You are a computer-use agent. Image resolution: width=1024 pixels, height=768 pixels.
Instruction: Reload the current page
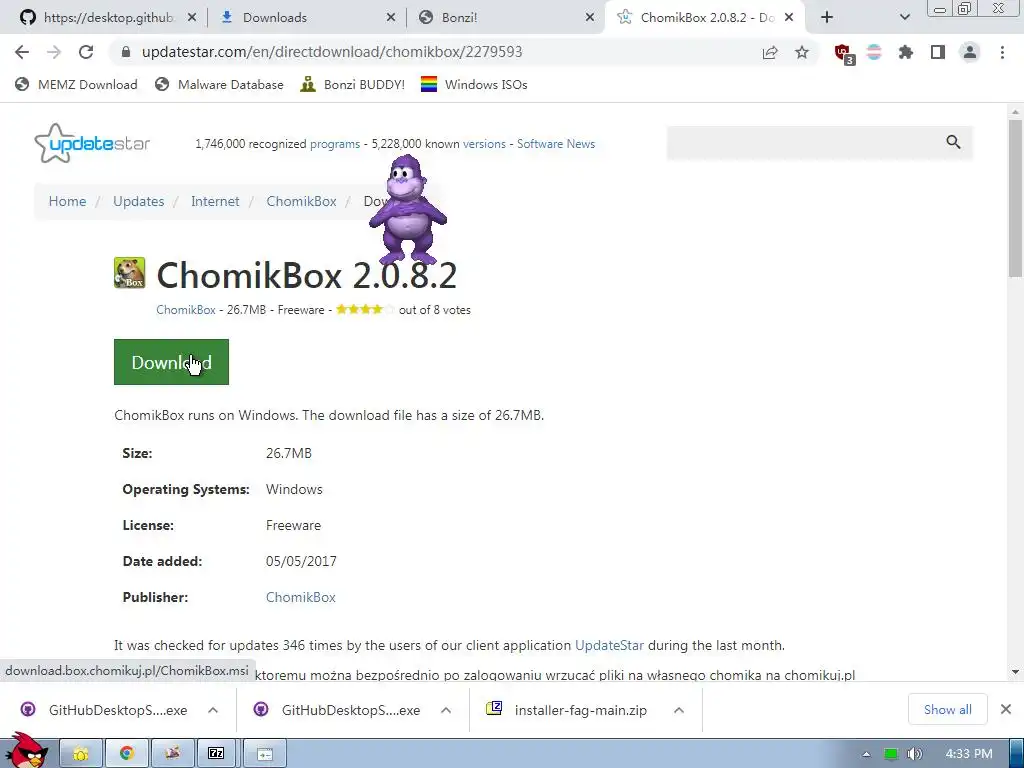coord(86,52)
